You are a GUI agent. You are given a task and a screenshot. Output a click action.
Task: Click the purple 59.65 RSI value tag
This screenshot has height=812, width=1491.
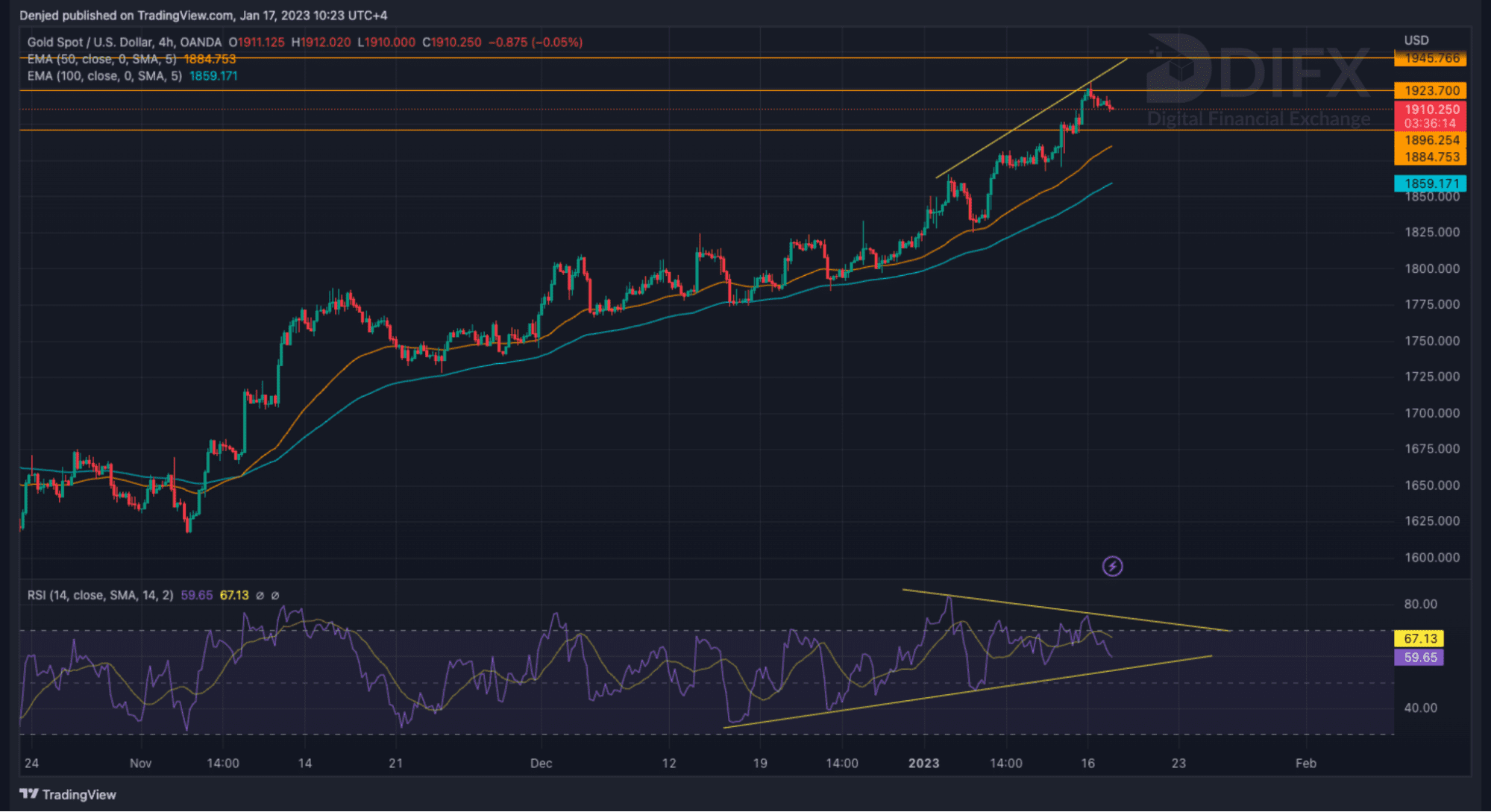point(1419,658)
